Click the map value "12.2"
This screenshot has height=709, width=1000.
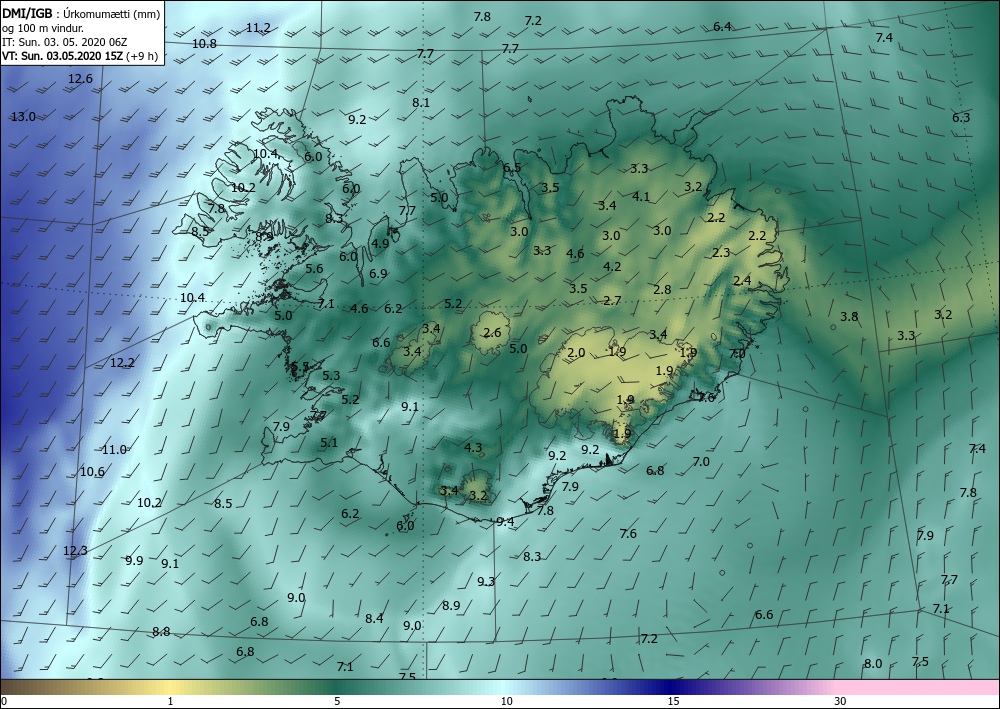point(122,363)
